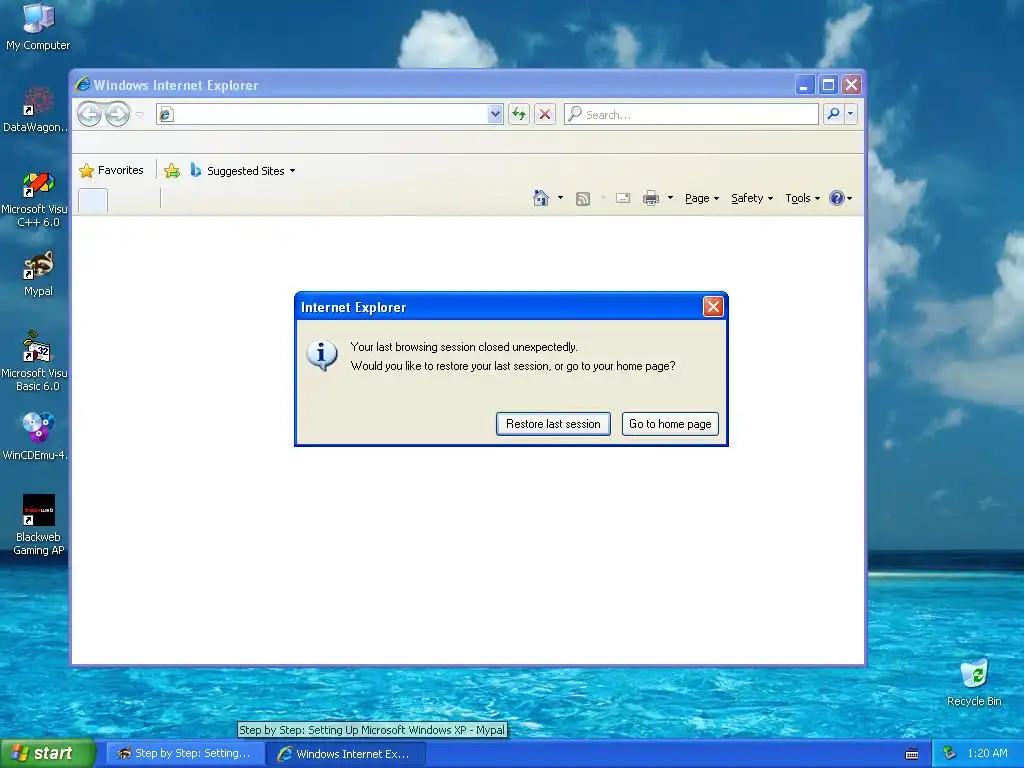Minimize the Internet Explorer window
This screenshot has height=768, width=1024.
coord(804,85)
